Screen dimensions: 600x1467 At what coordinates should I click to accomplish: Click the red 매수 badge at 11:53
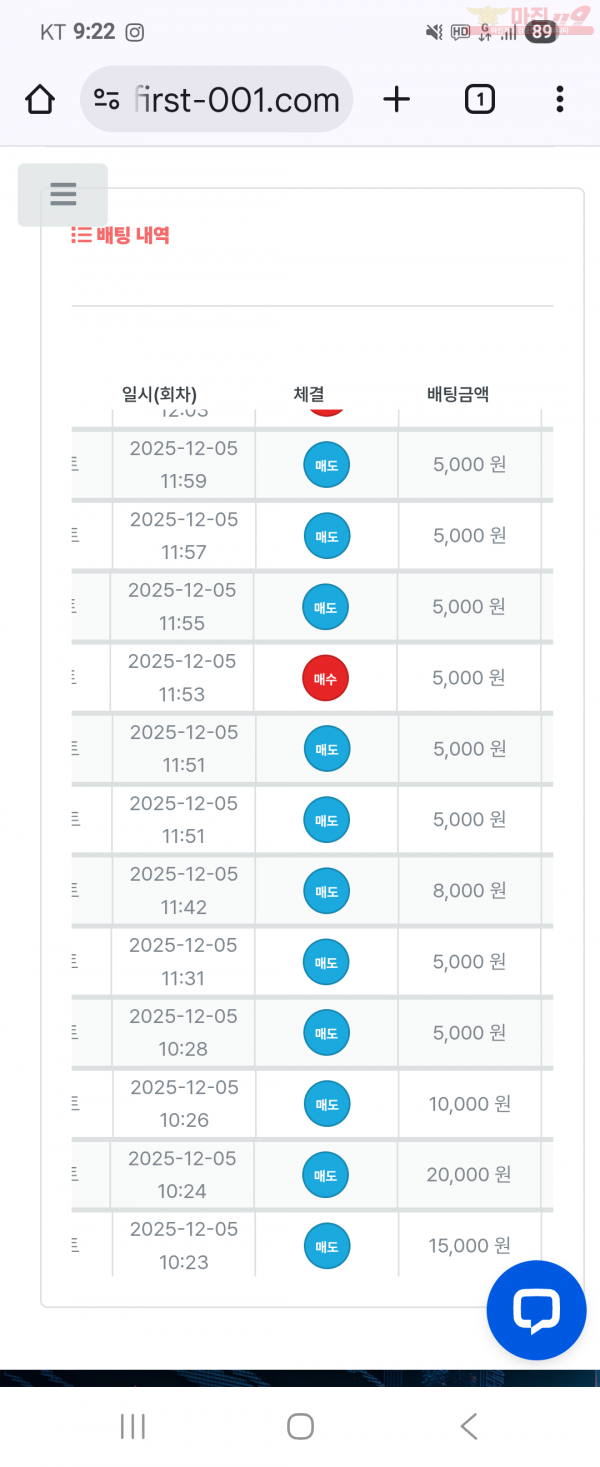326,678
